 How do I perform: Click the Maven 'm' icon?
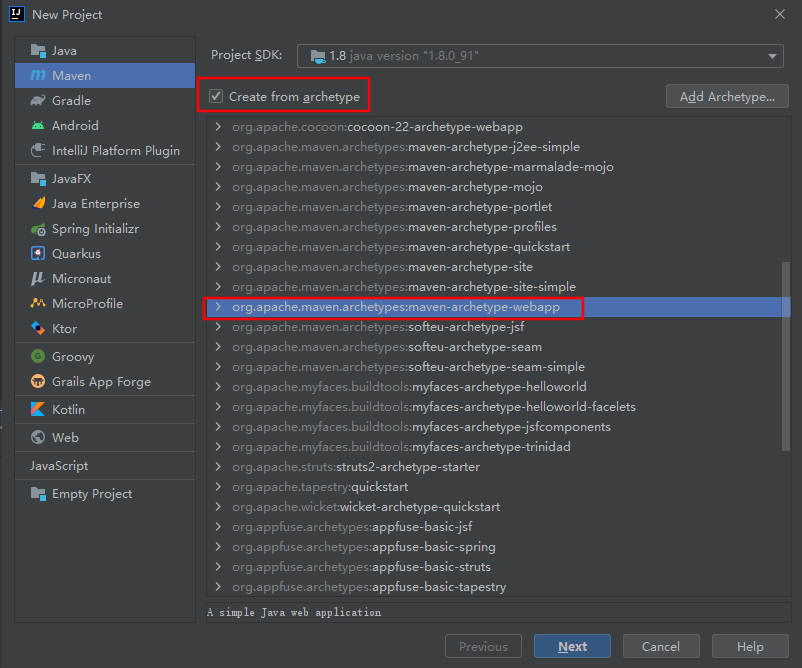coord(38,76)
